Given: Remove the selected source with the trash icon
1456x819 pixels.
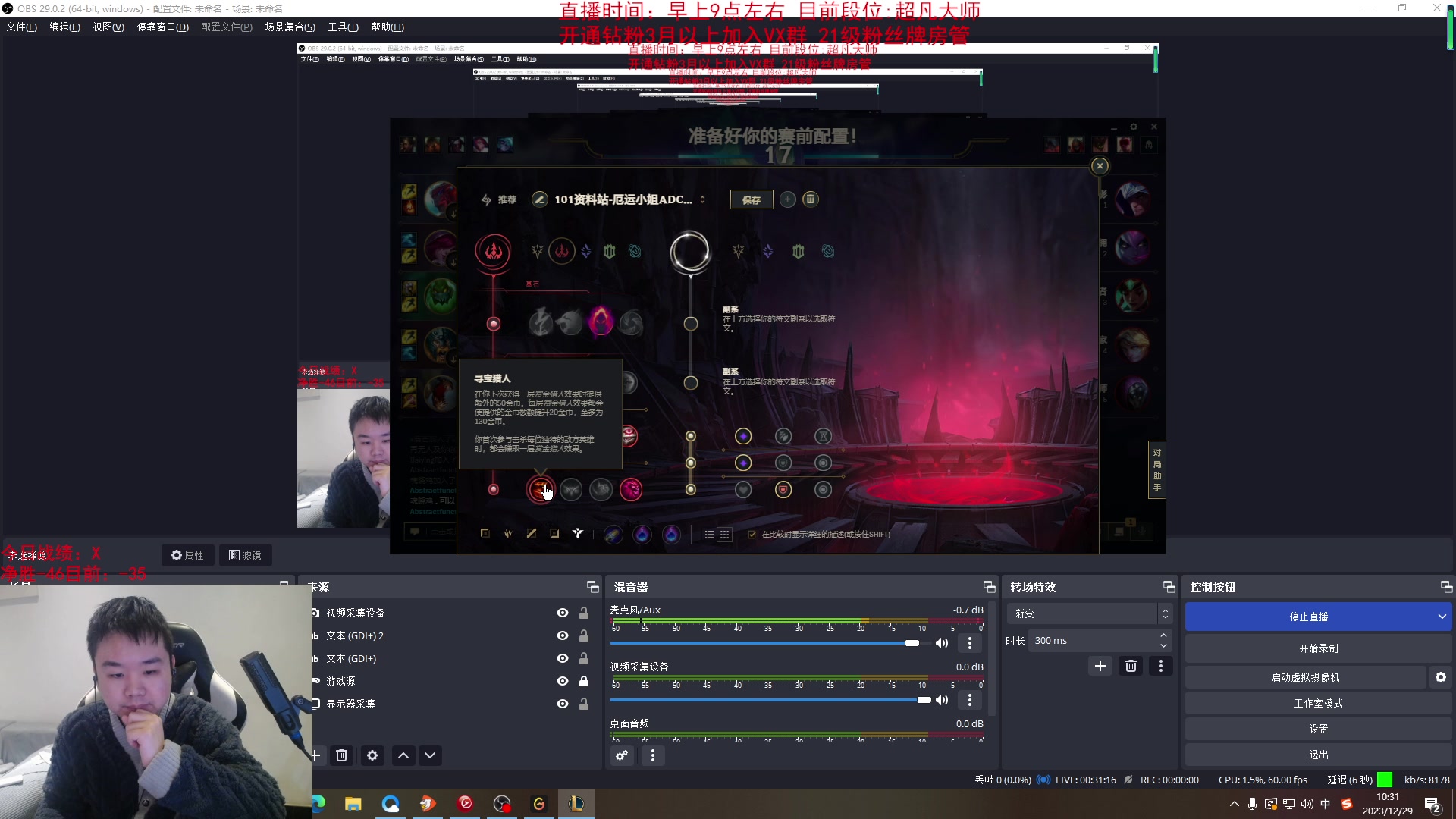Looking at the screenshot, I should pos(342,755).
